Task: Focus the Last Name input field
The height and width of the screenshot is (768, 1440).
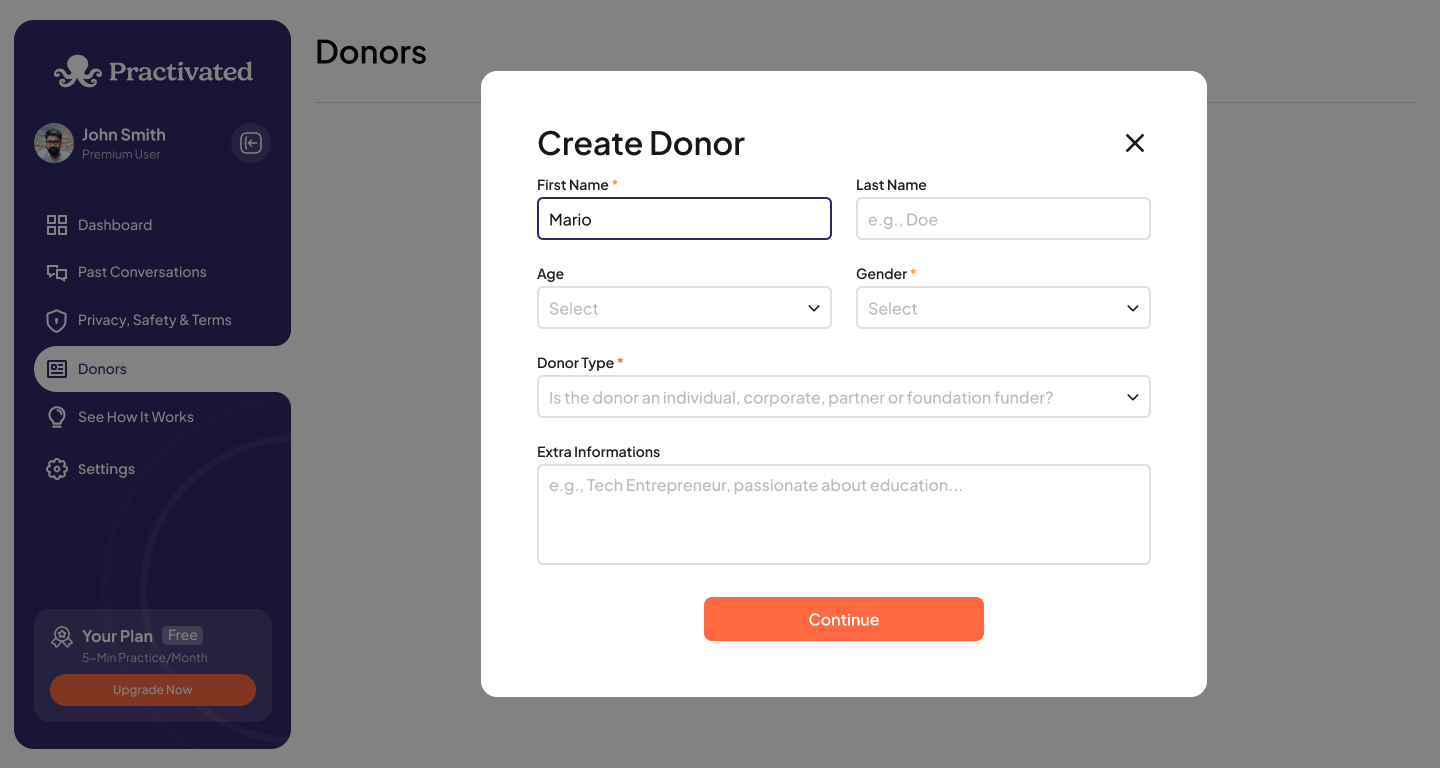Action: point(1003,219)
